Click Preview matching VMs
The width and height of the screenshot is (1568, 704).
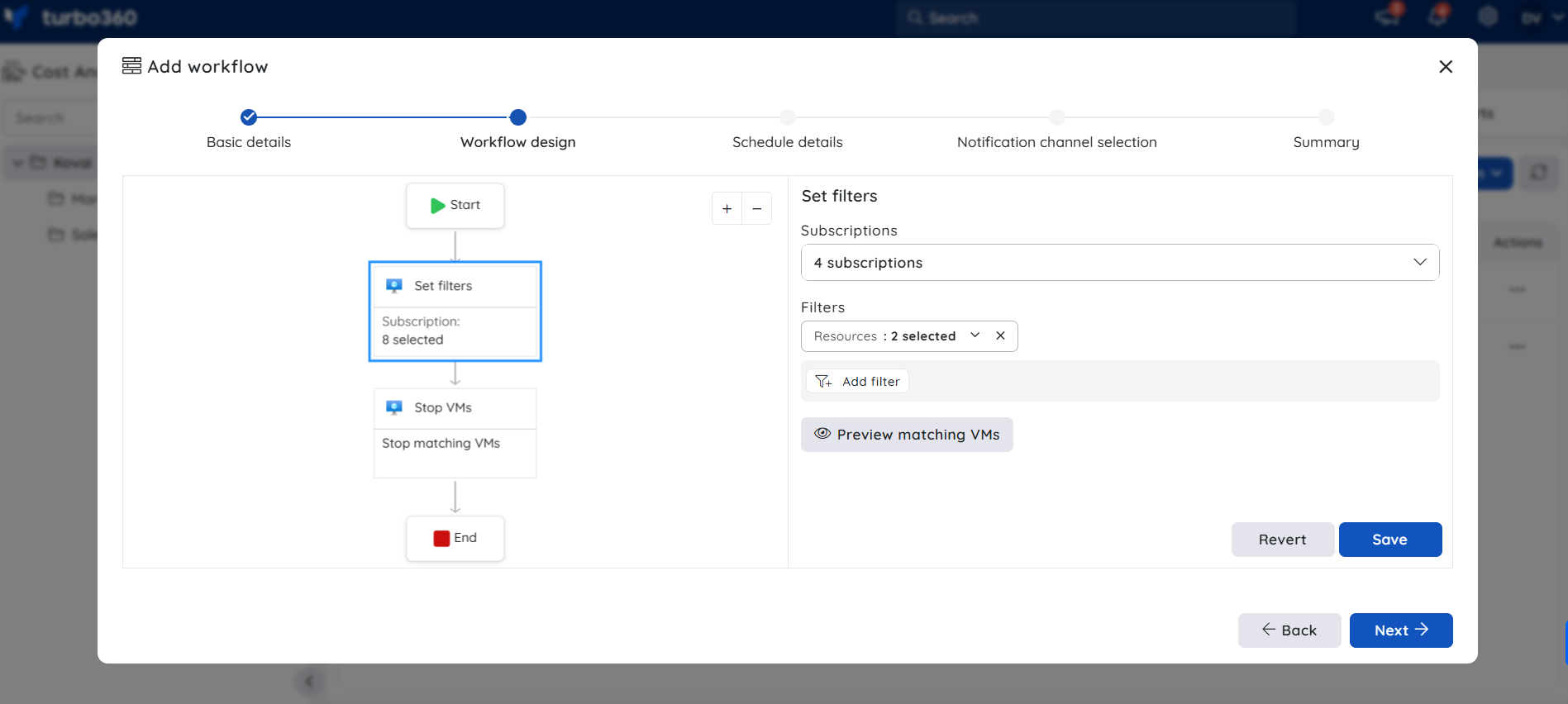(907, 435)
